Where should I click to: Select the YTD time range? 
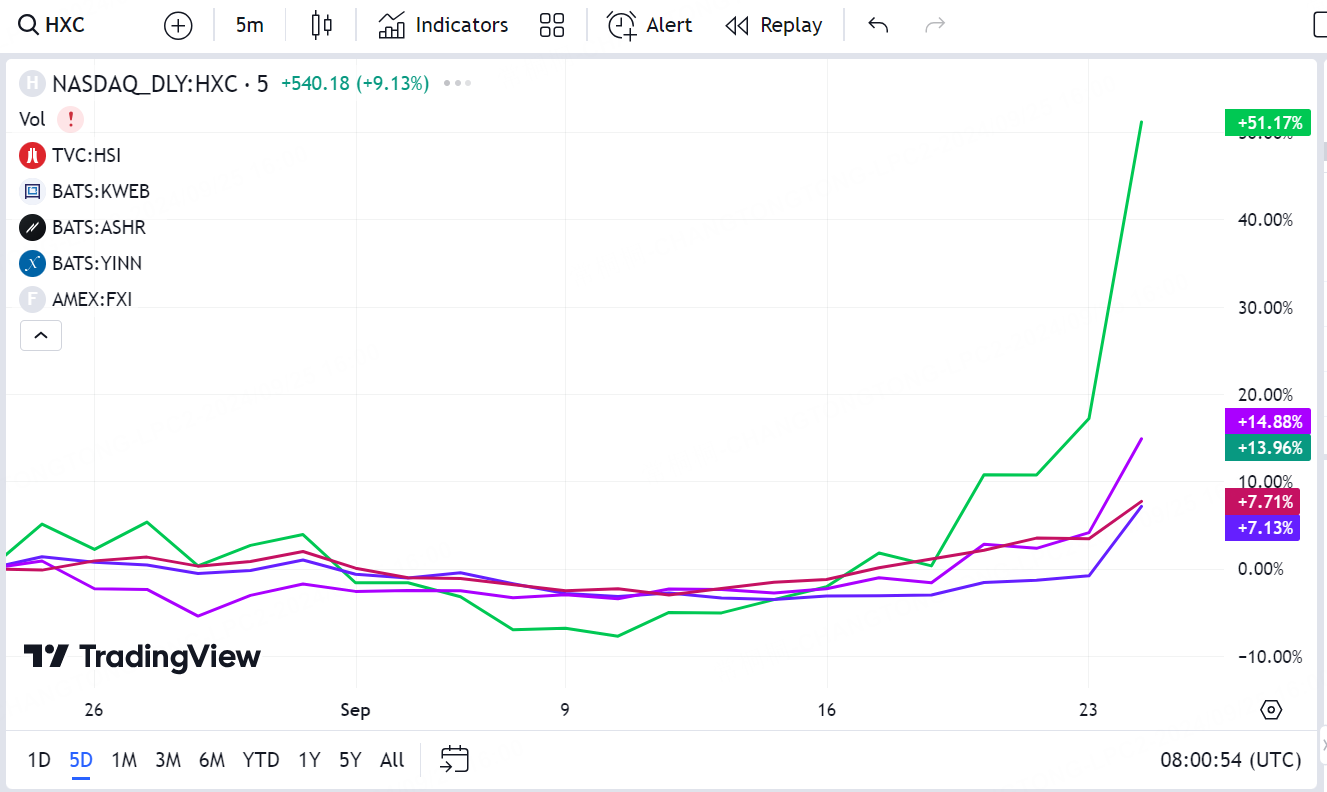tap(261, 760)
